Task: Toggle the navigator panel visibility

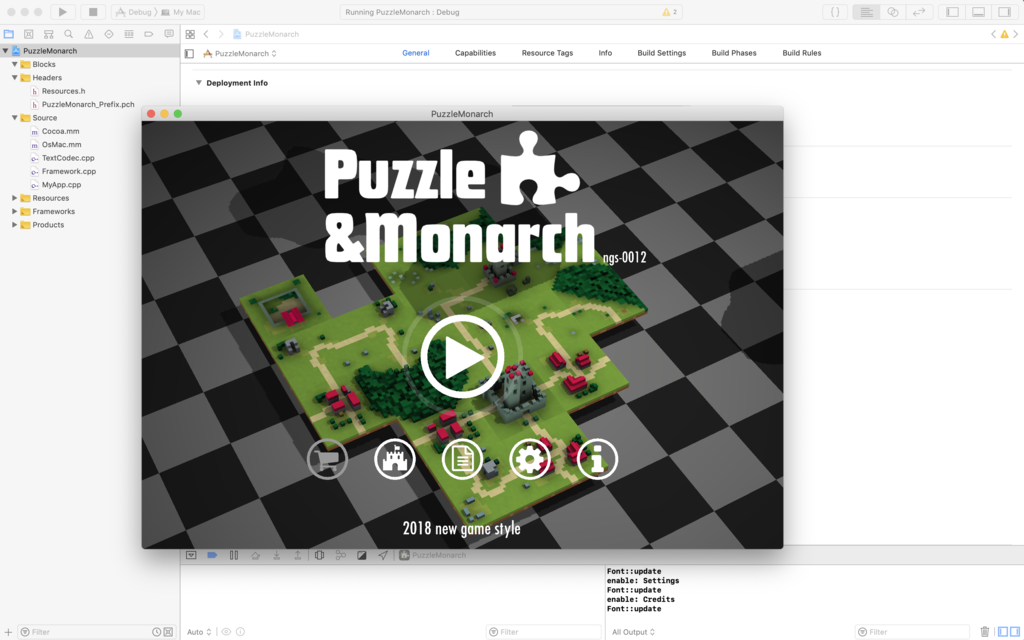Action: pyautogui.click(x=952, y=12)
